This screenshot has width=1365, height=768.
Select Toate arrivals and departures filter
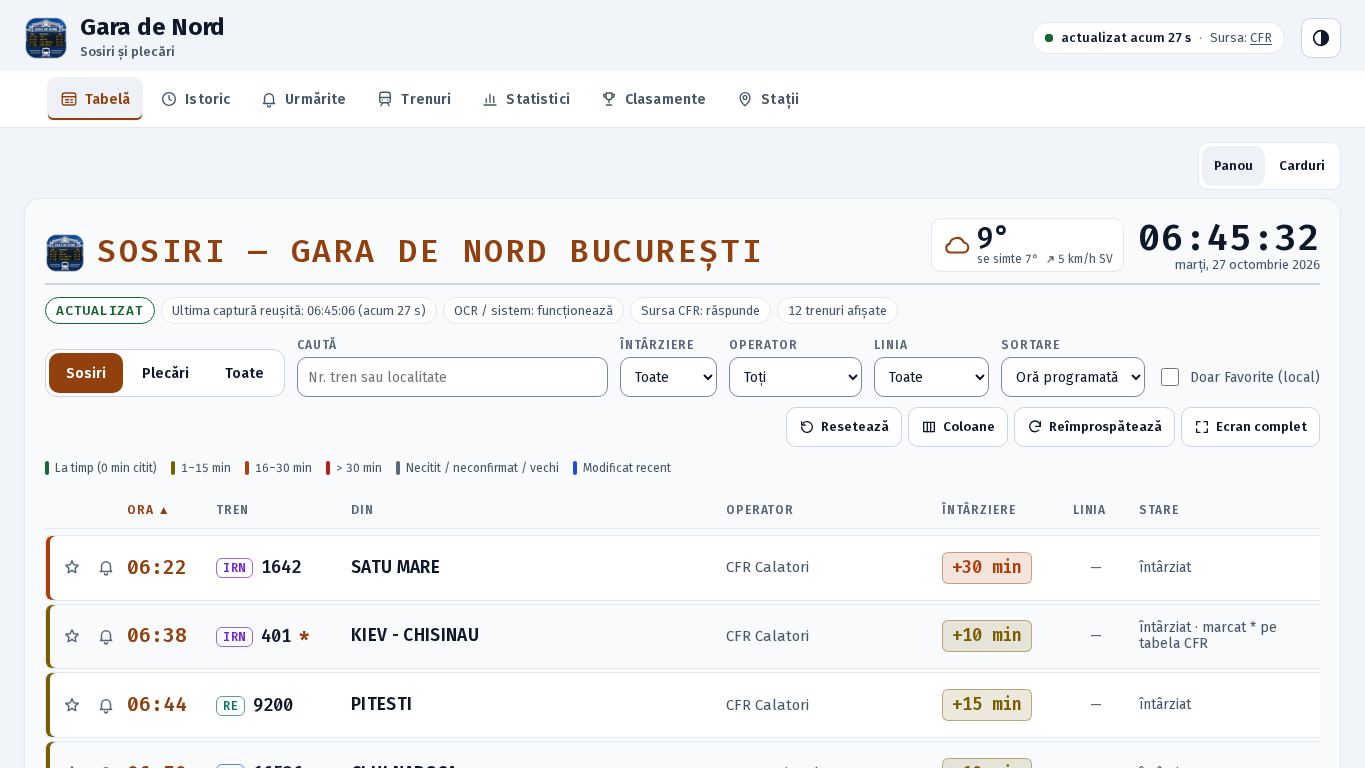pyautogui.click(x=244, y=373)
